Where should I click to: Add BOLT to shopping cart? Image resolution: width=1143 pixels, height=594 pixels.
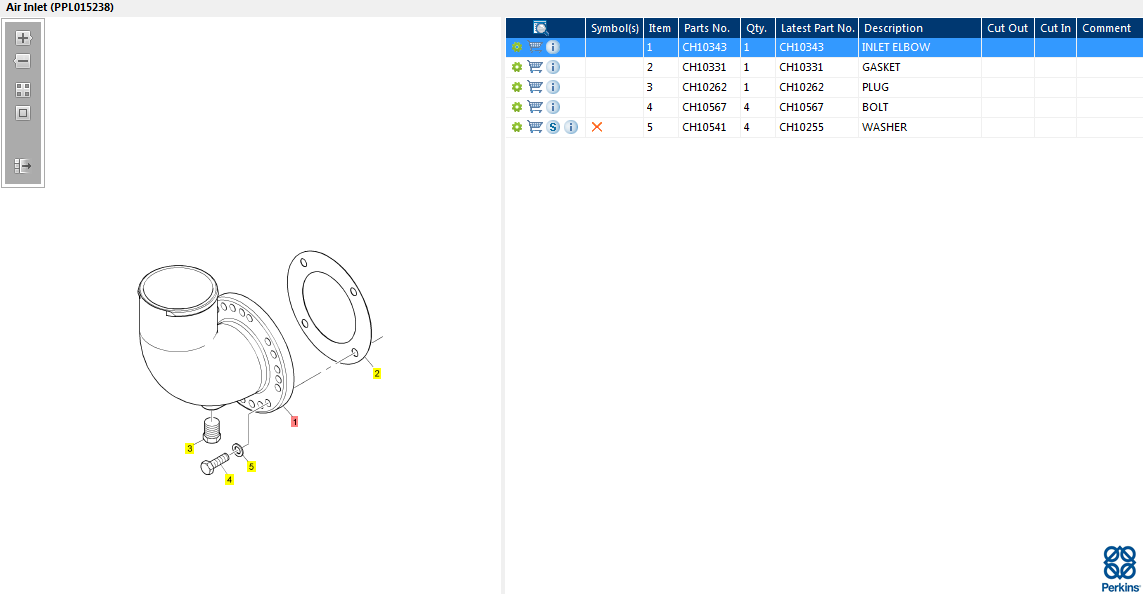point(535,107)
